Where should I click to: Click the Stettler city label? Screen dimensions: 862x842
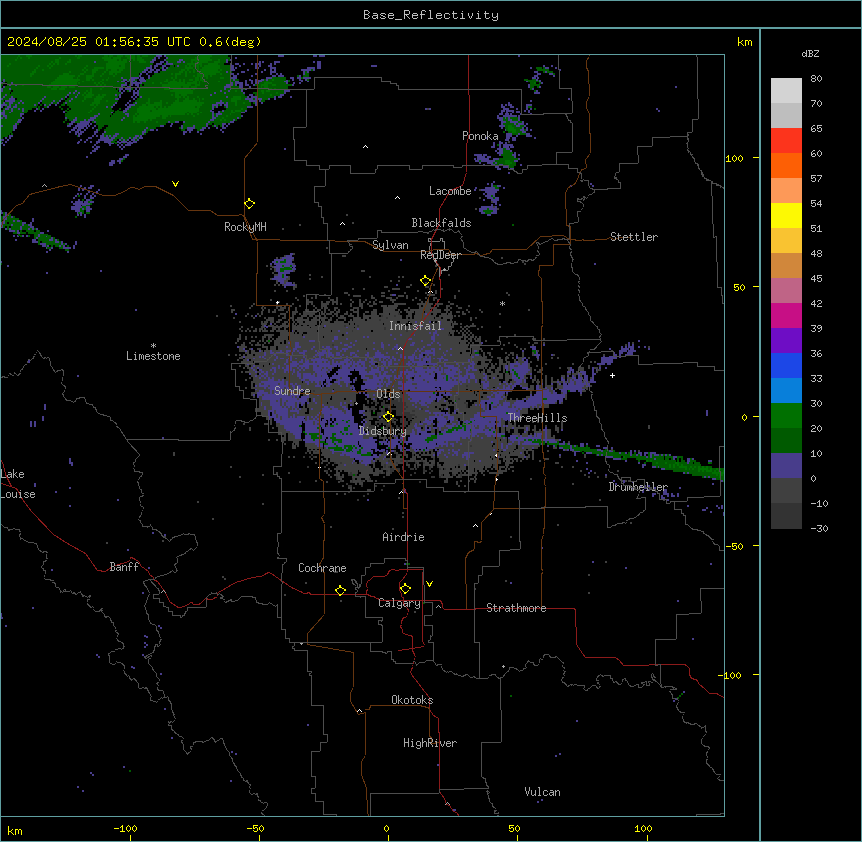(x=634, y=237)
